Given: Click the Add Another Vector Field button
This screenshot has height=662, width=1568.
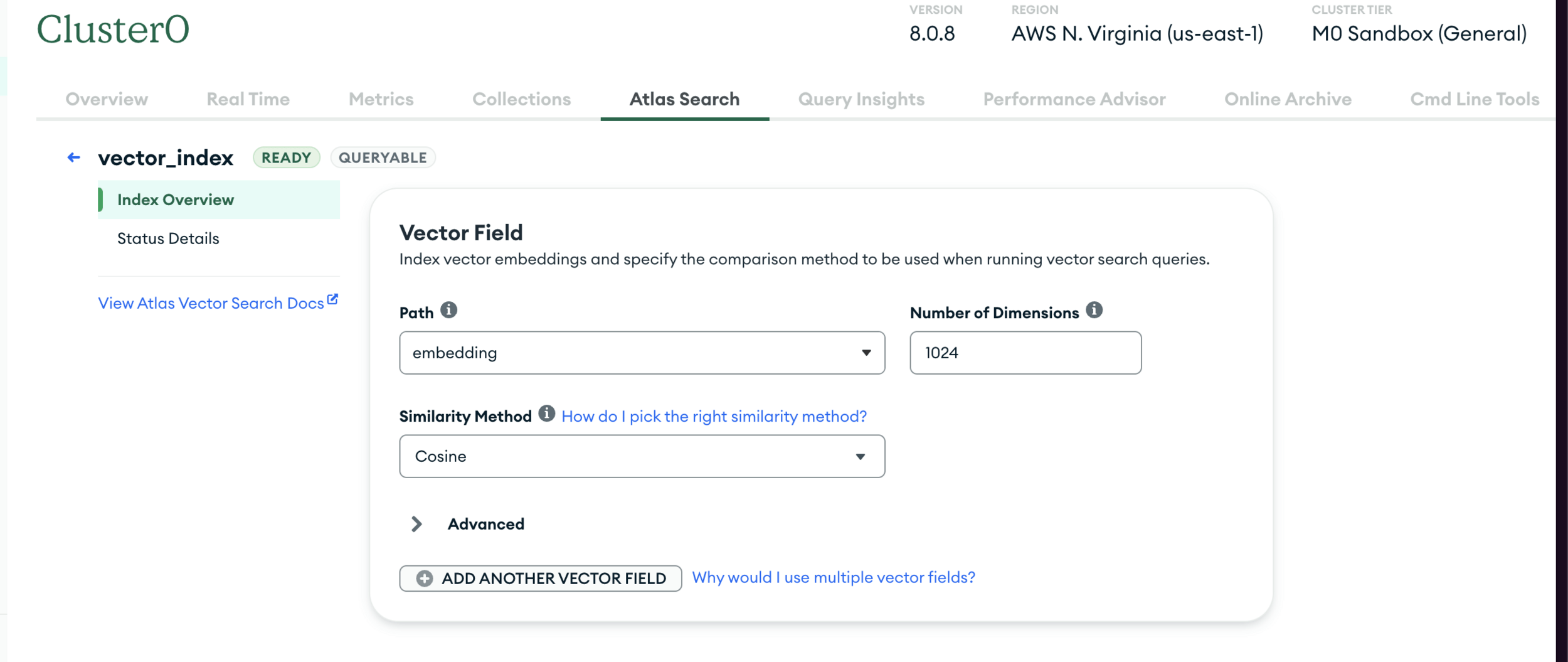Looking at the screenshot, I should tap(541, 579).
